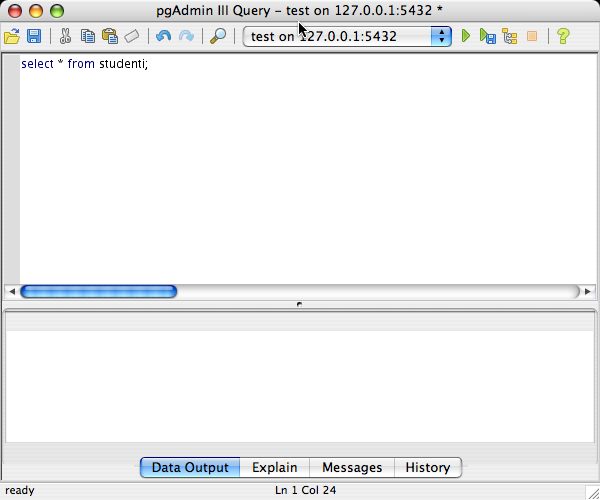
Task: Open Help with the question mark icon
Action: point(563,37)
